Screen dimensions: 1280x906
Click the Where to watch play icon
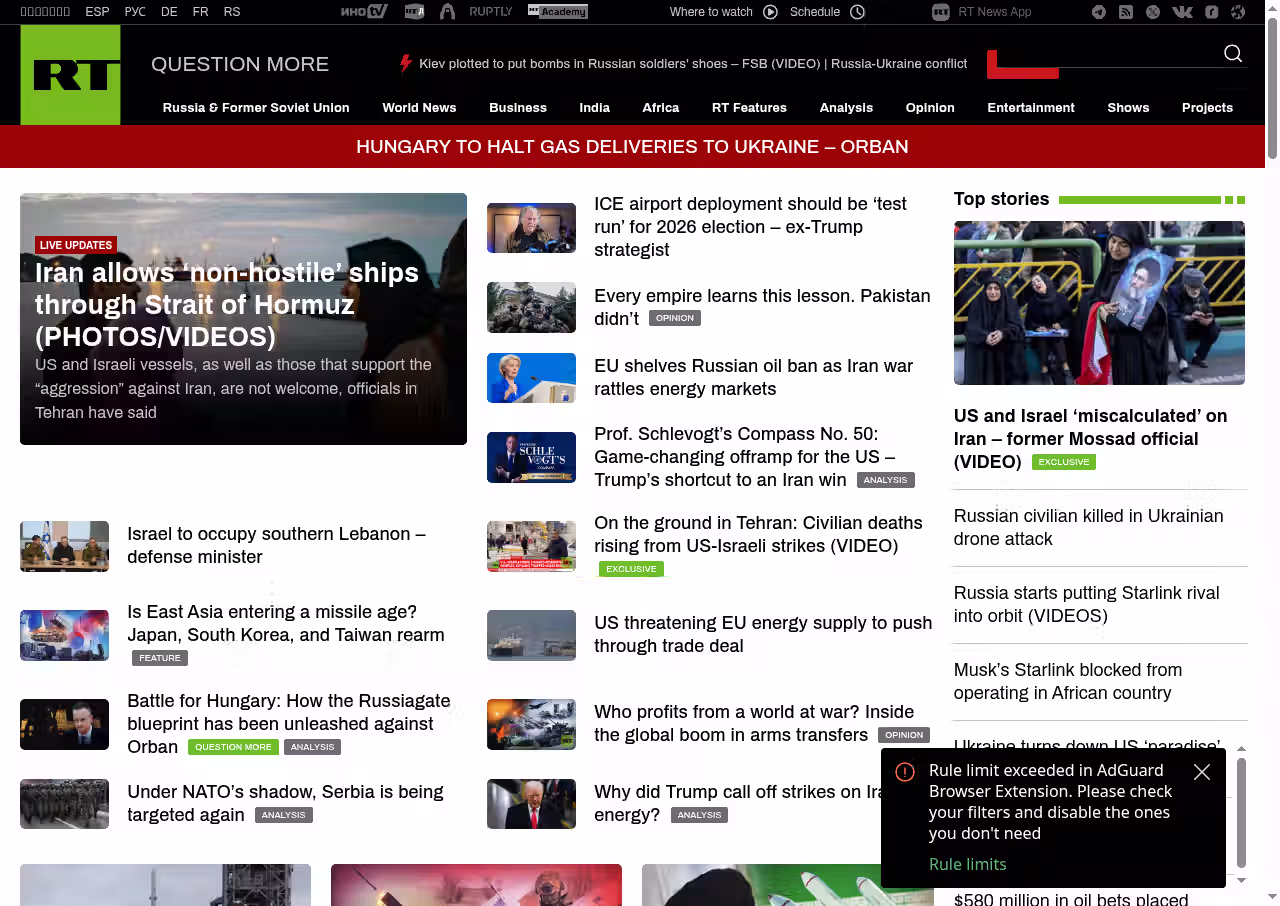[770, 12]
